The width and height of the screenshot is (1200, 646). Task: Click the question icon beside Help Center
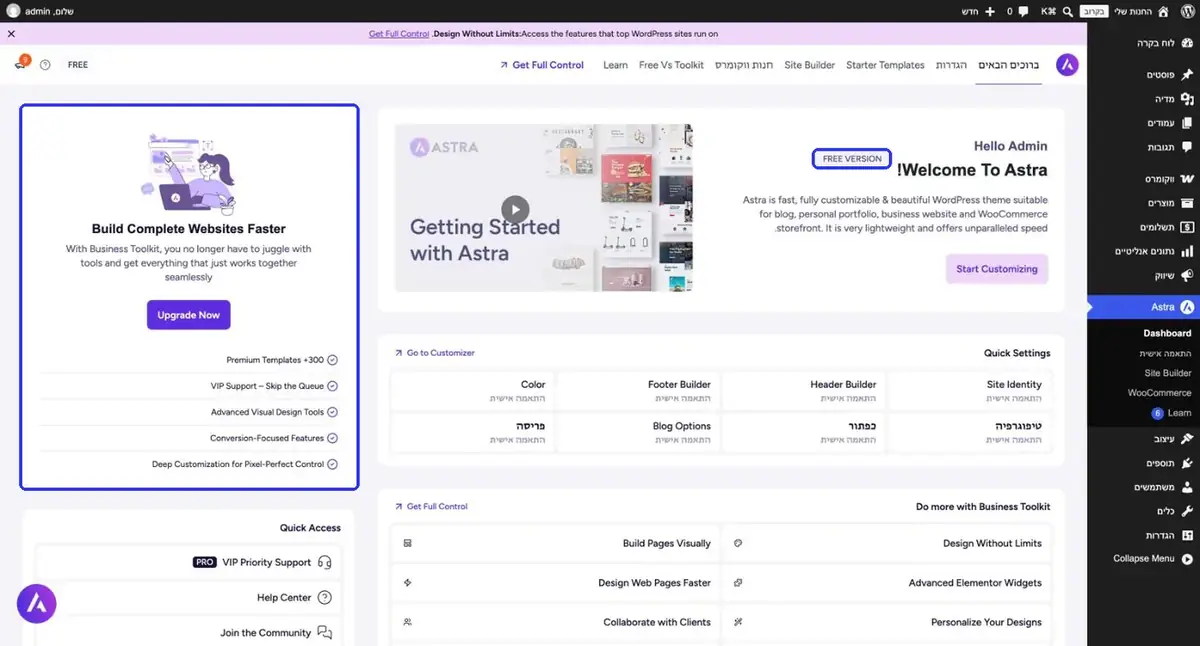324,598
